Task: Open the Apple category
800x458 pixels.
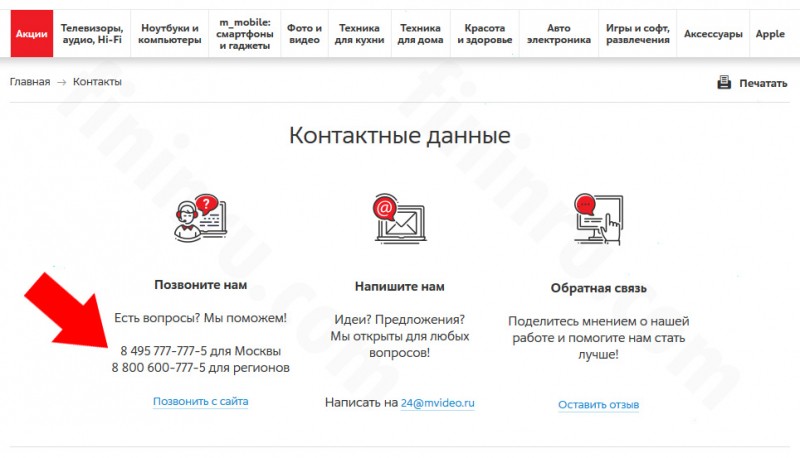Action: 770,34
